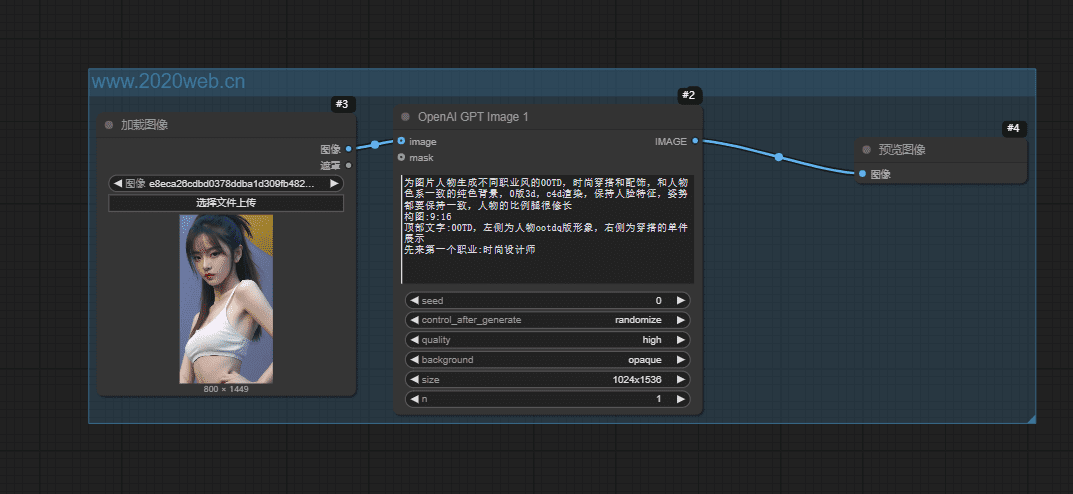Choose next quality option with right arrow
Screen dimensions: 1073x494
(681, 340)
